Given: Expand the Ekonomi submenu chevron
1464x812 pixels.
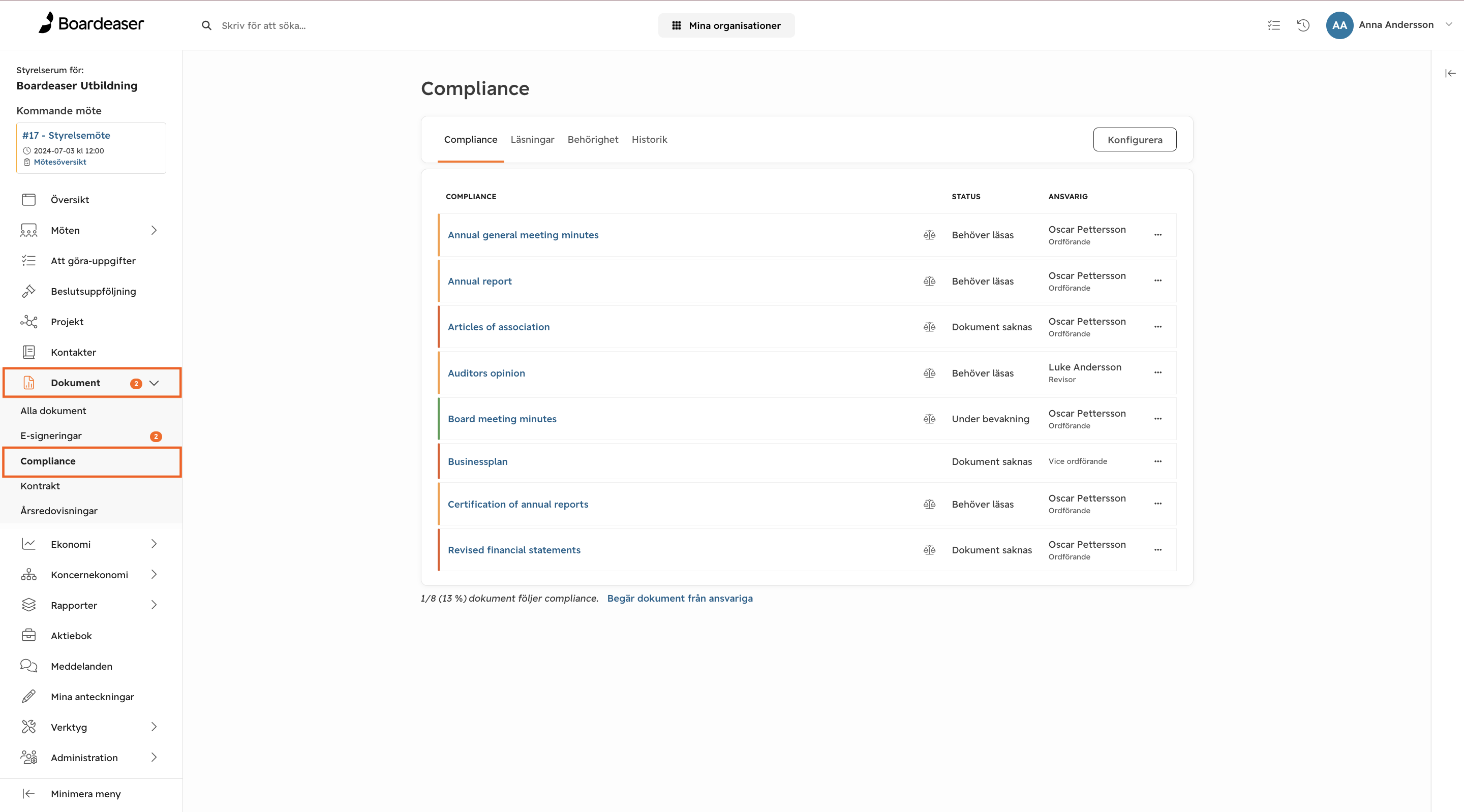Looking at the screenshot, I should coord(154,544).
